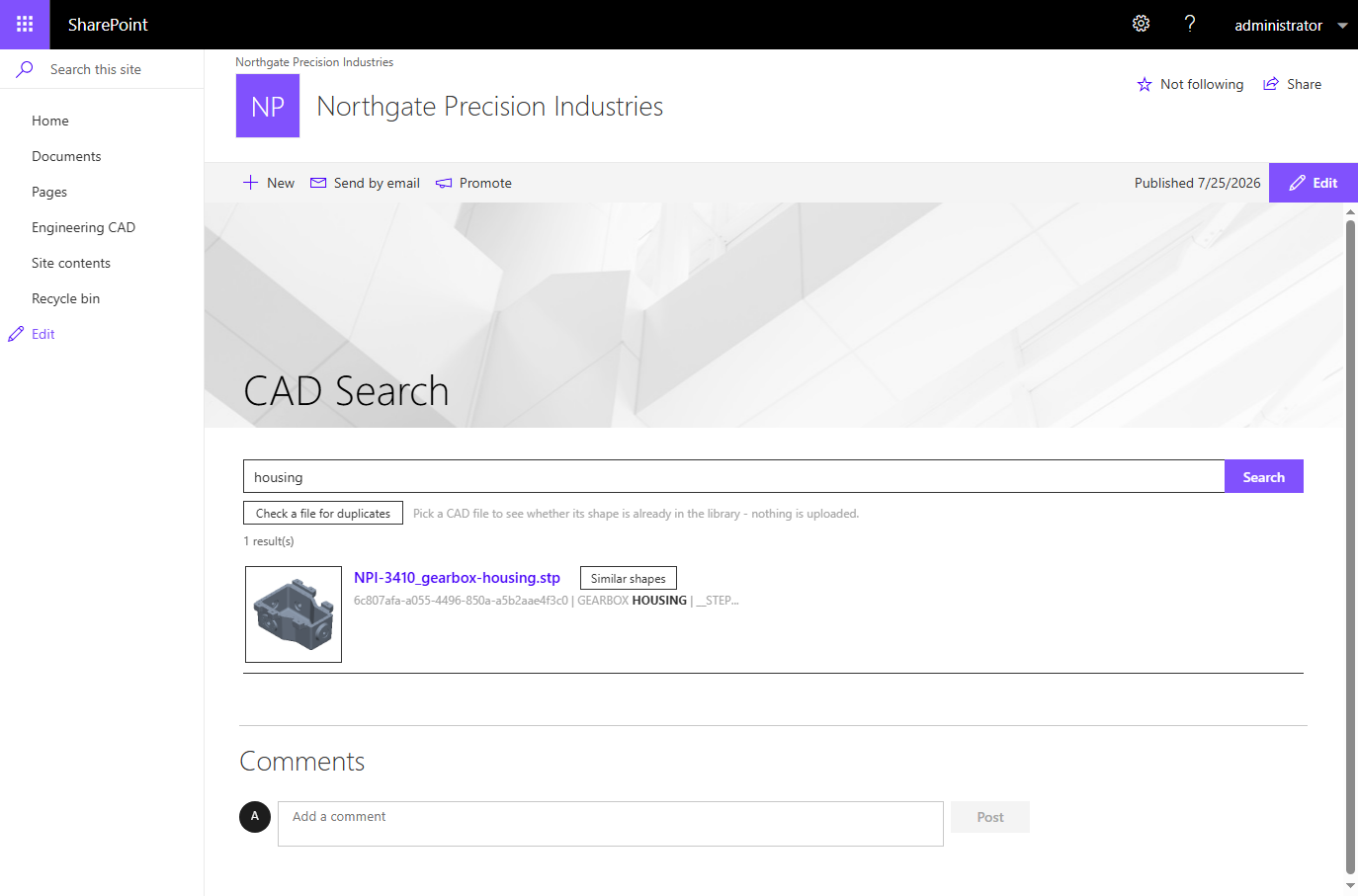Click the CAD search field containing 'housing'

[x=734, y=476]
